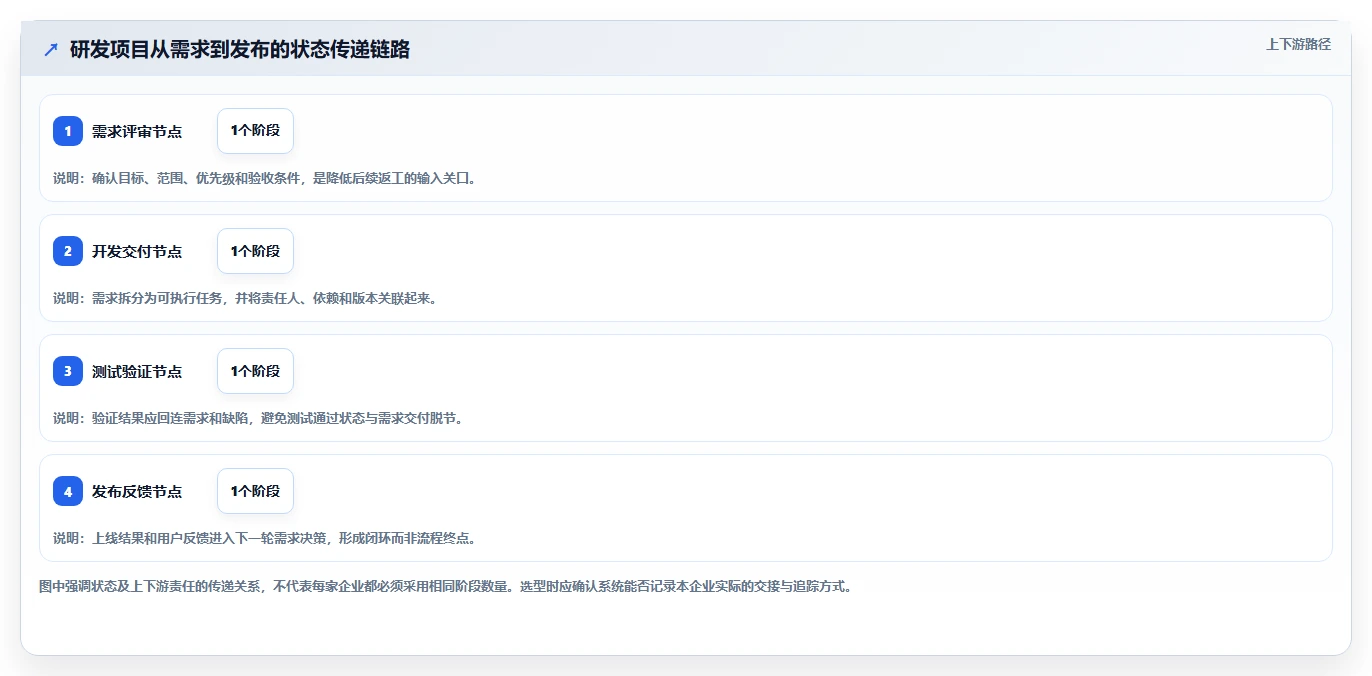Click the '上下游路径' label in header
This screenshot has height=676, width=1372.
pyautogui.click(x=1298, y=44)
